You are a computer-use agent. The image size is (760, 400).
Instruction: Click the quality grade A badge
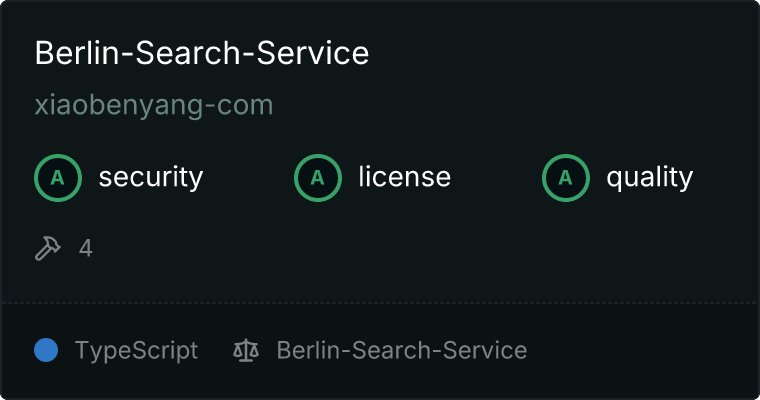[566, 178]
